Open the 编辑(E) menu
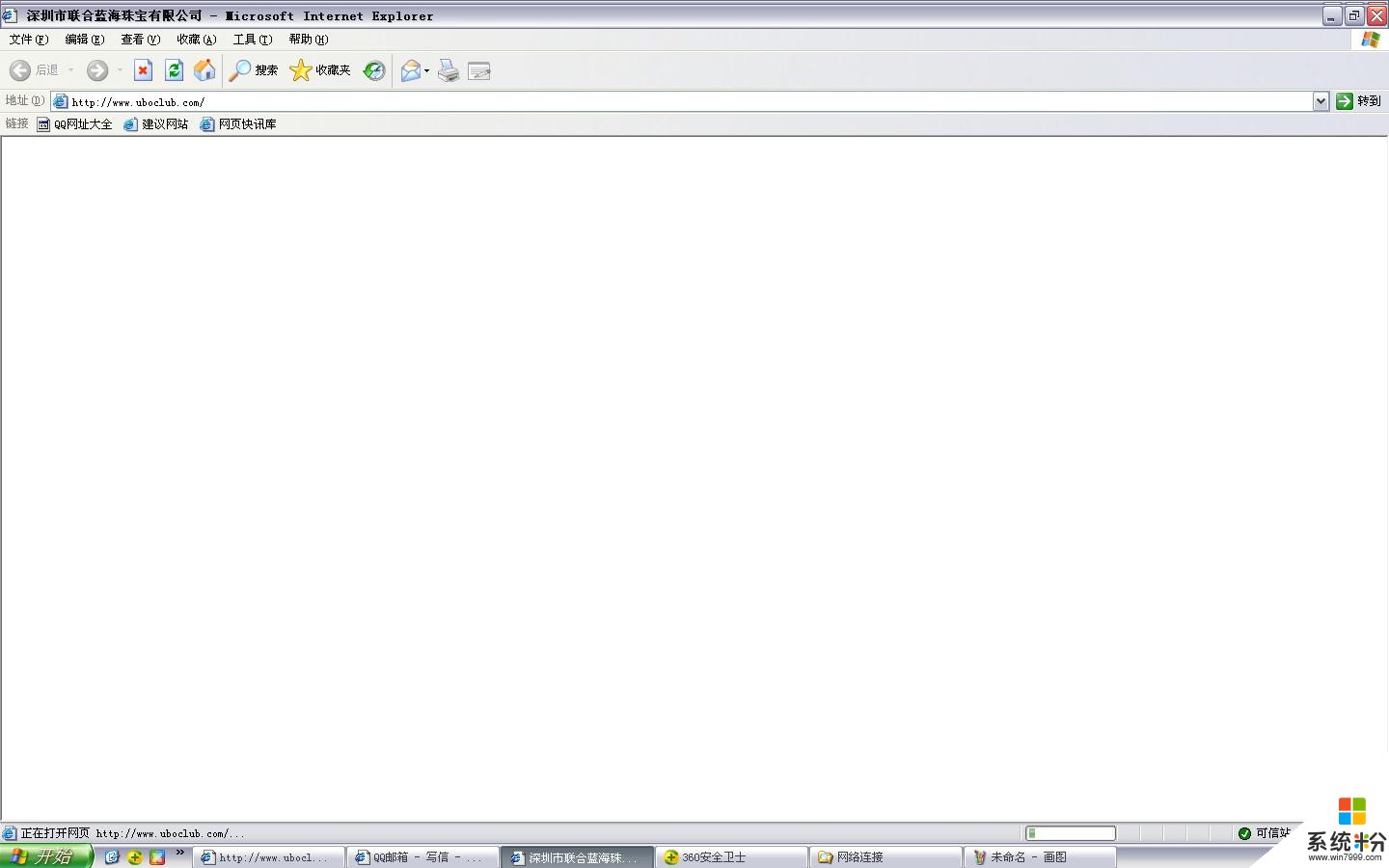The width and height of the screenshot is (1389, 868). click(x=84, y=40)
